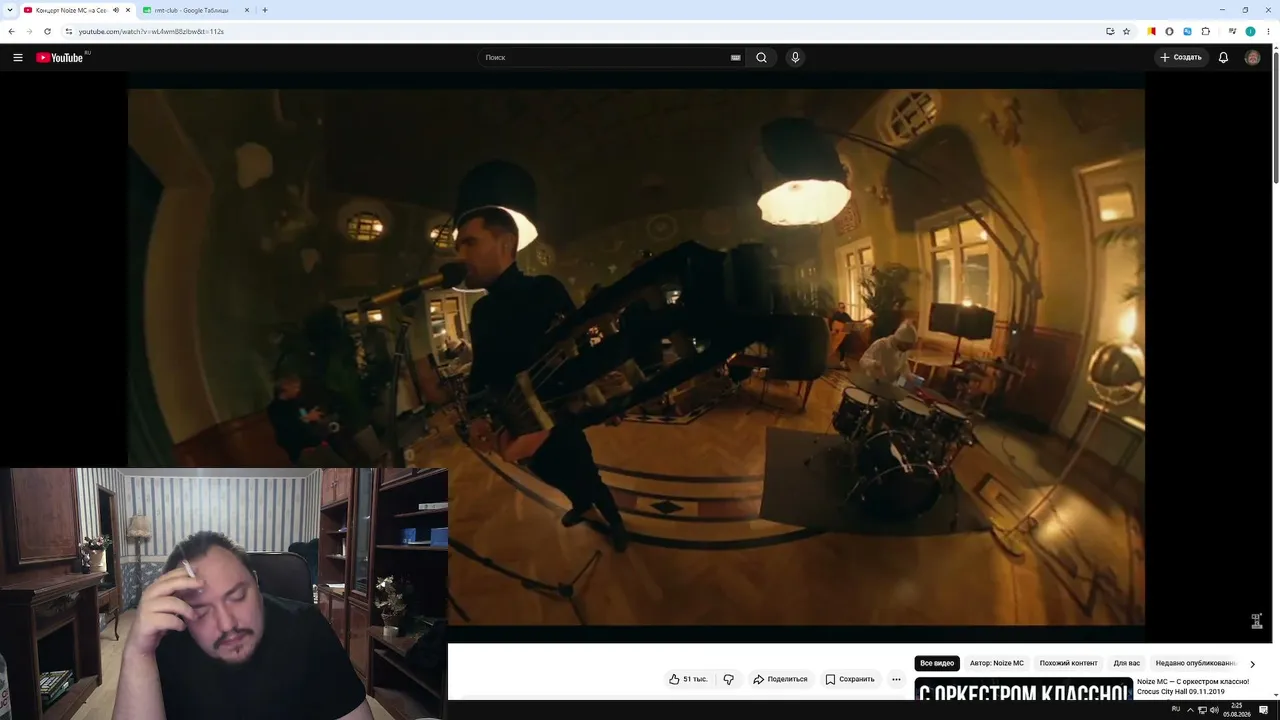This screenshot has width=1280, height=720.
Task: View site information for youtube.com
Action: [68, 31]
